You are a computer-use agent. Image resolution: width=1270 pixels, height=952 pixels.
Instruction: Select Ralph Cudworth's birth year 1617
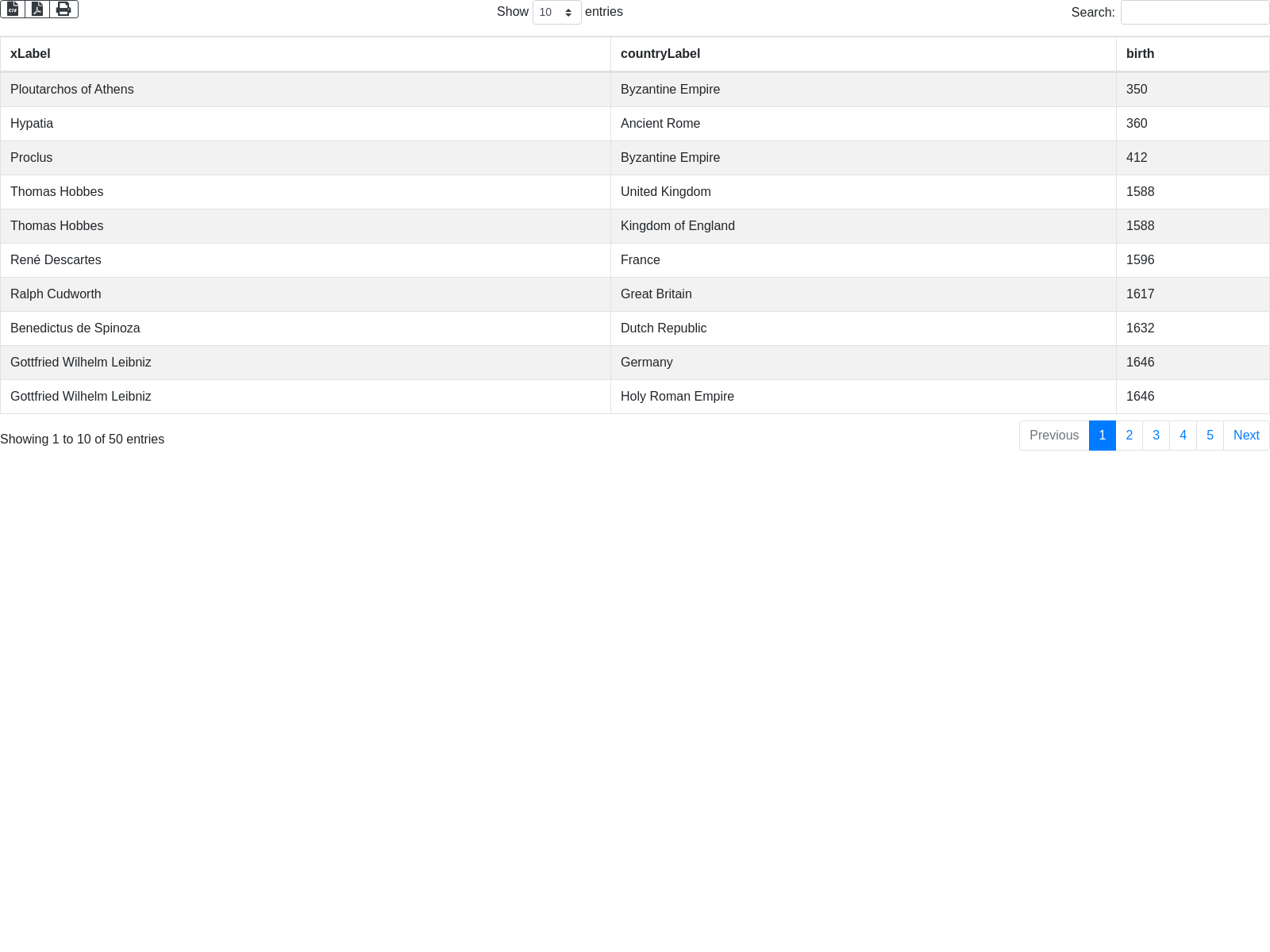point(1140,294)
